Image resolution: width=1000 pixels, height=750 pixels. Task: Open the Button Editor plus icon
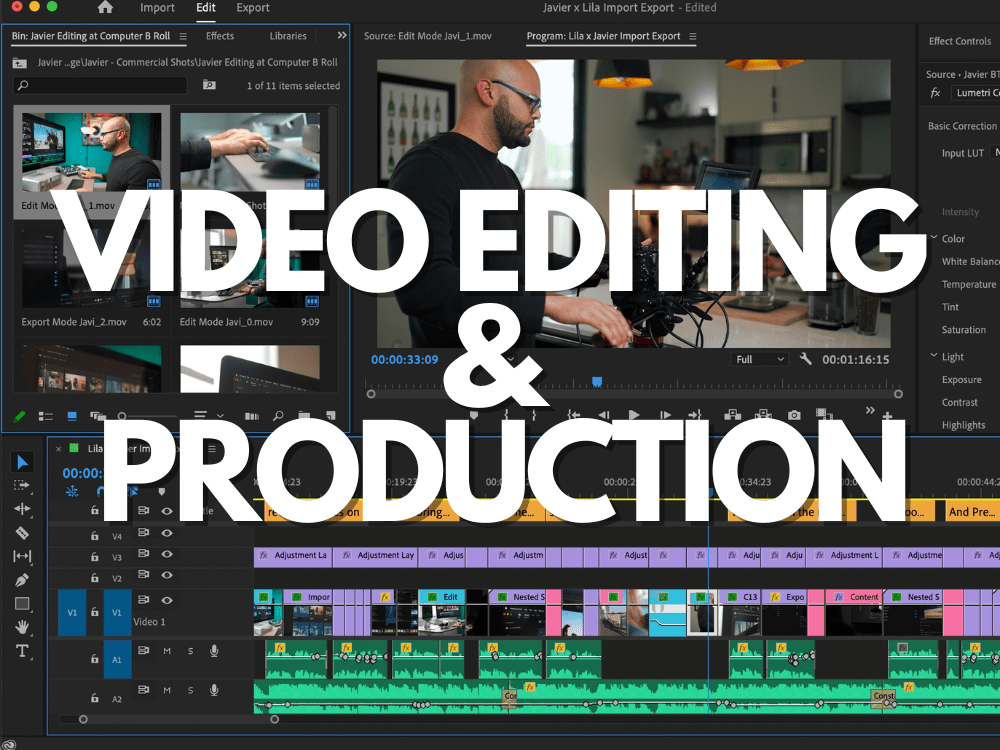pos(887,416)
